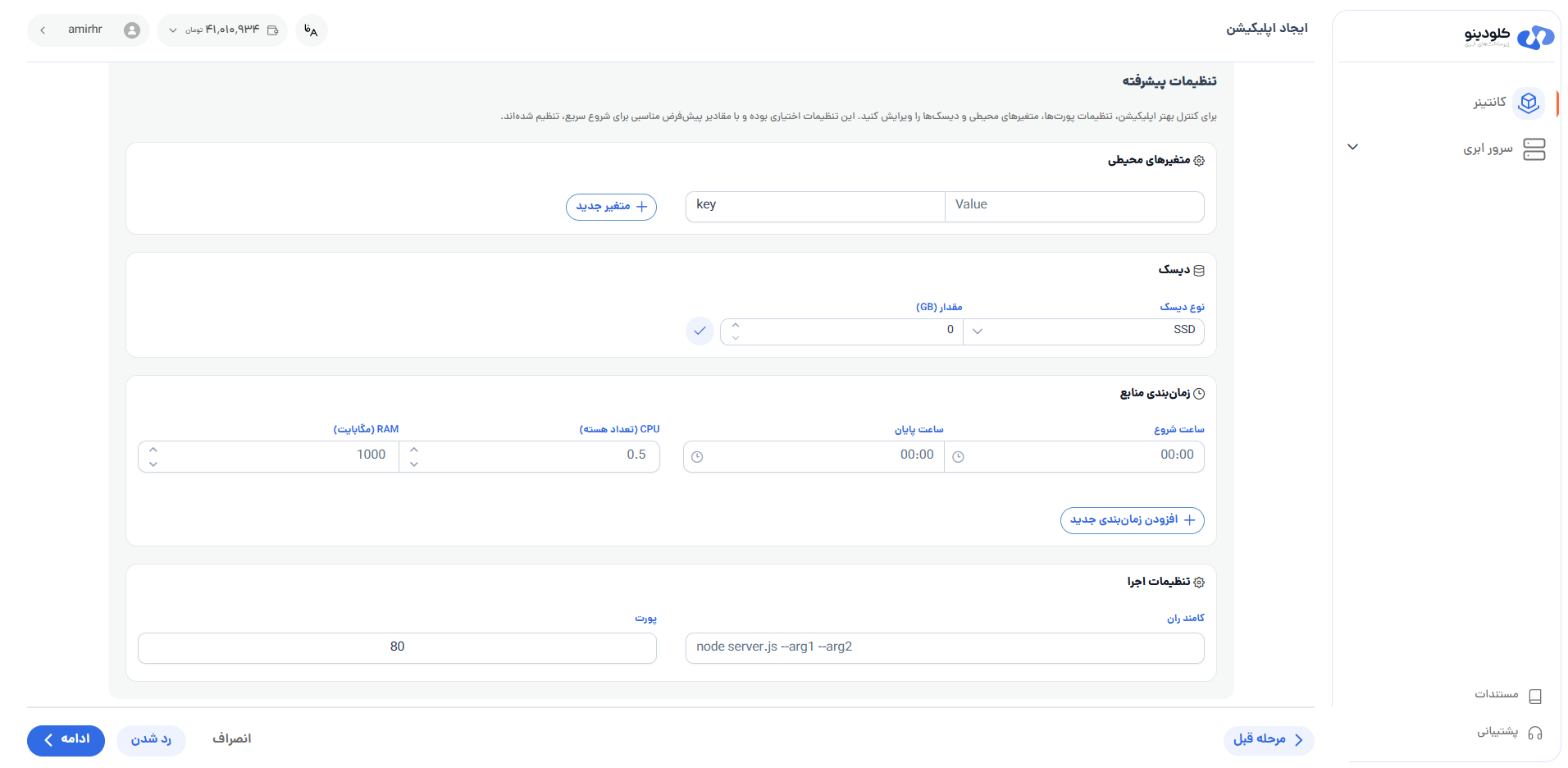Viewport: 1568px width, 768px height.
Task: Go back with مرحله قبل button
Action: click(x=1269, y=740)
